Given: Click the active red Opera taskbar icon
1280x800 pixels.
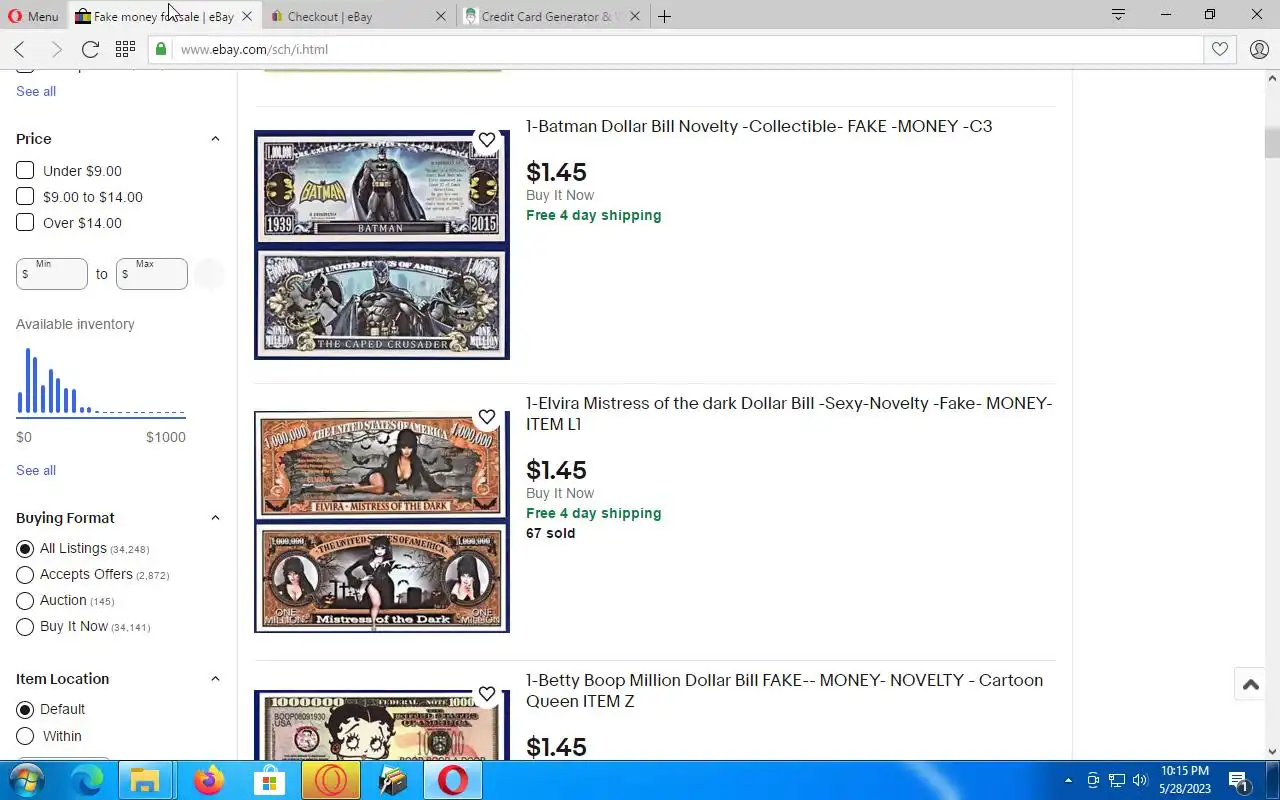Looking at the screenshot, I should (453, 781).
